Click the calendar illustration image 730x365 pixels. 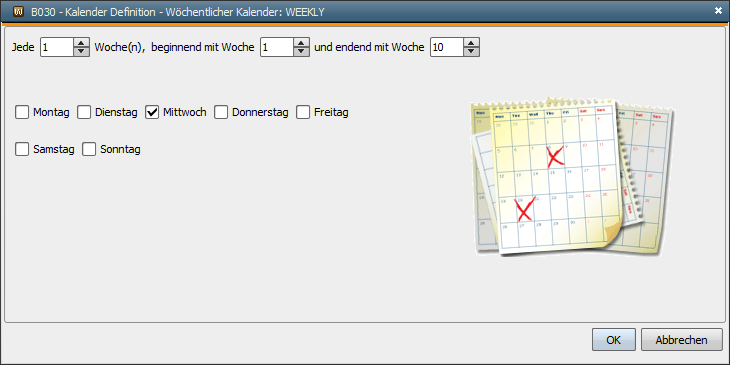click(x=573, y=177)
